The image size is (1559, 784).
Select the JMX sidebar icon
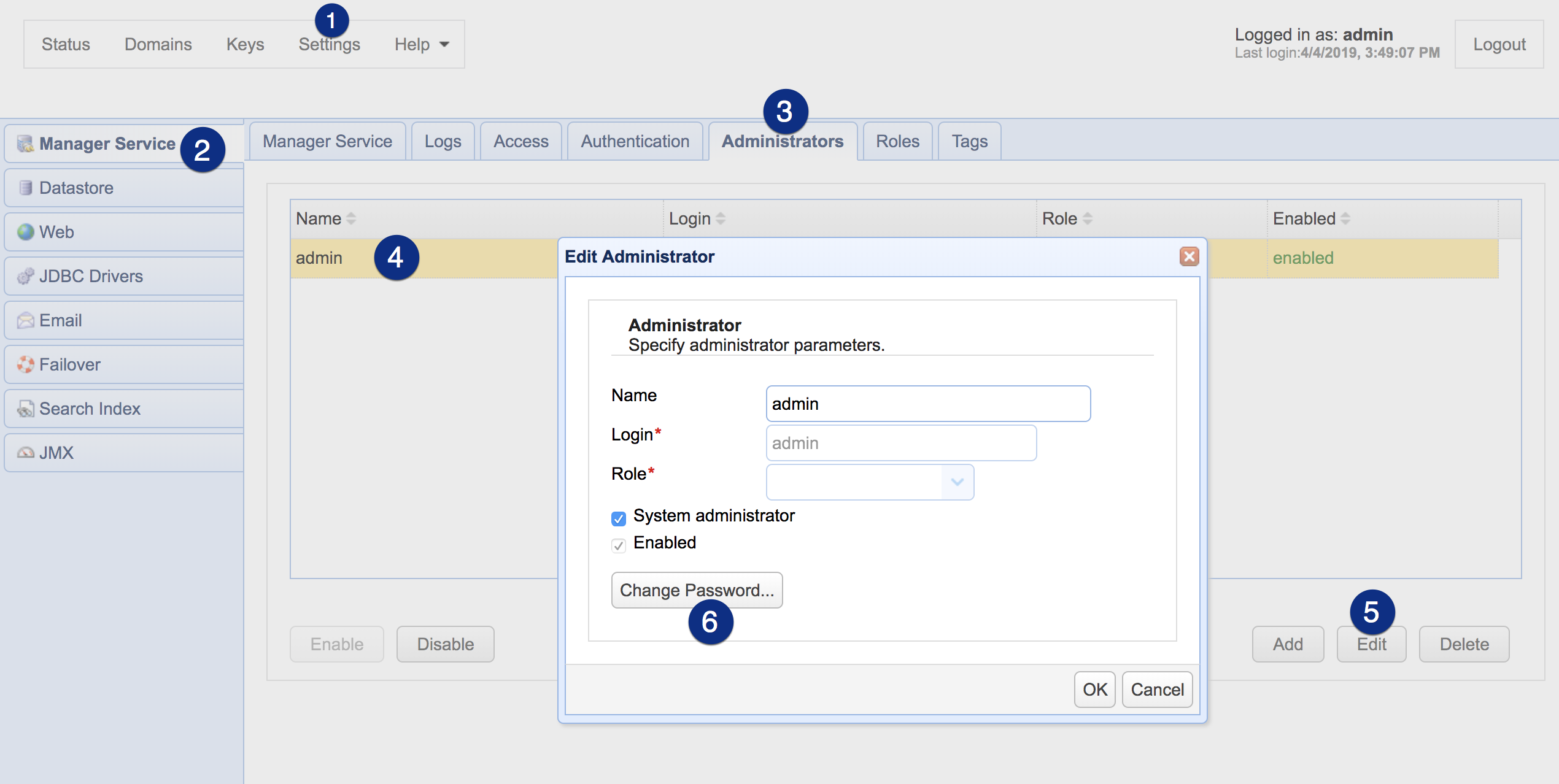[56, 453]
